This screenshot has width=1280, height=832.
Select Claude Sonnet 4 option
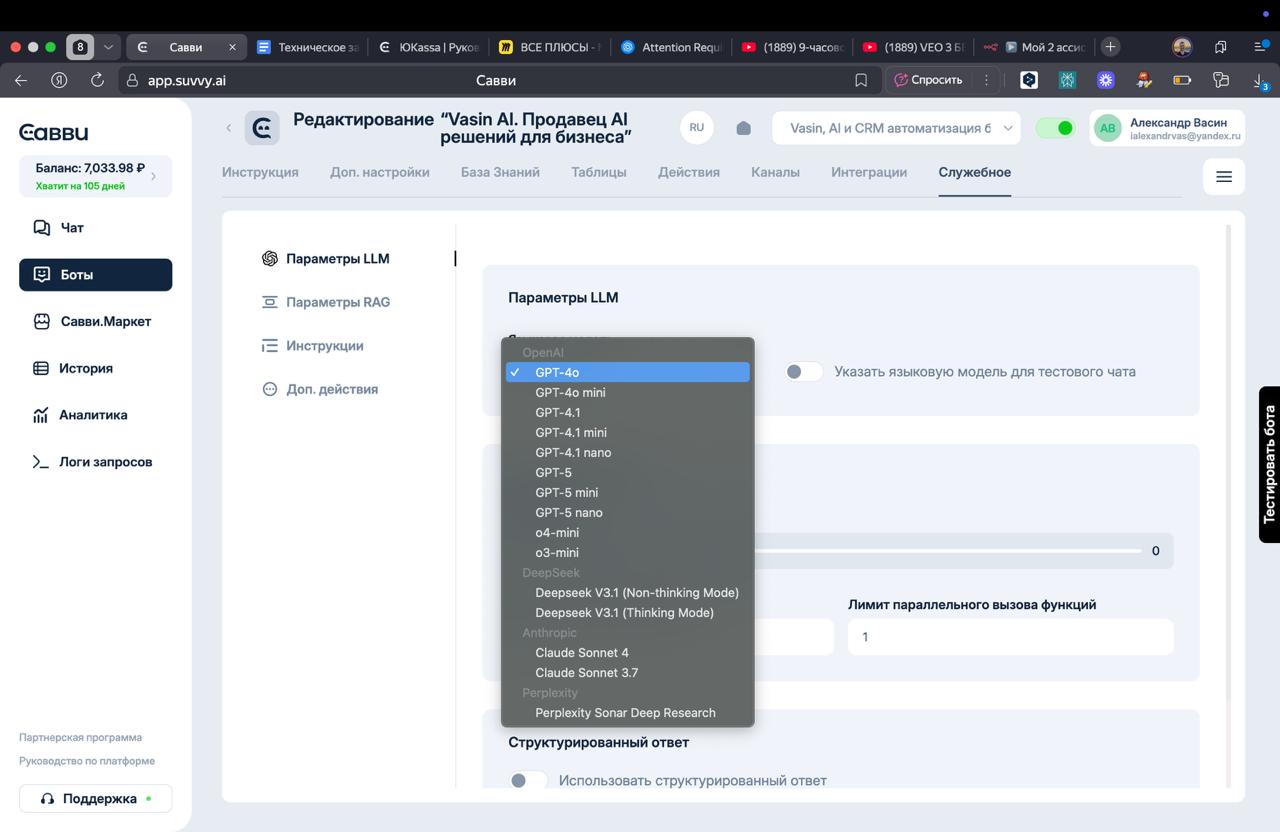point(627,652)
